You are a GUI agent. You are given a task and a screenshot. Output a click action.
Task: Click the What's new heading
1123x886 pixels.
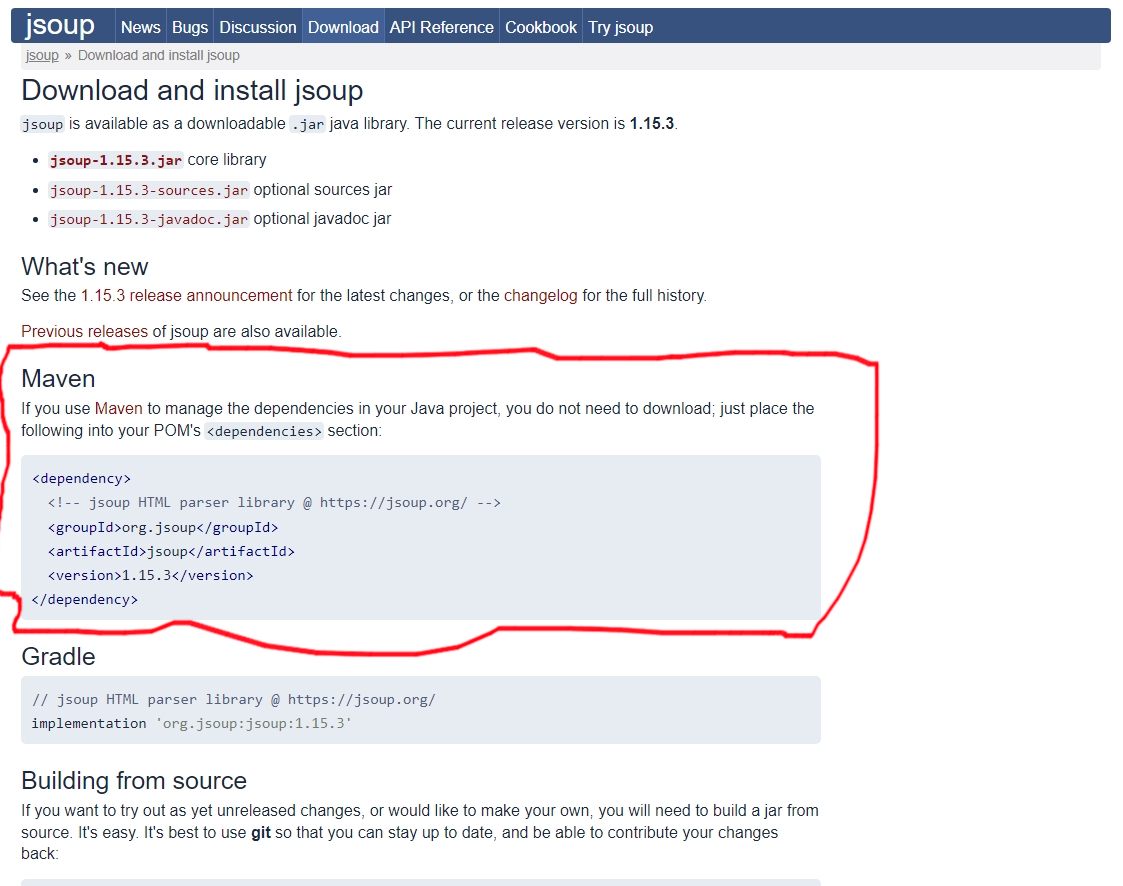coord(85,266)
